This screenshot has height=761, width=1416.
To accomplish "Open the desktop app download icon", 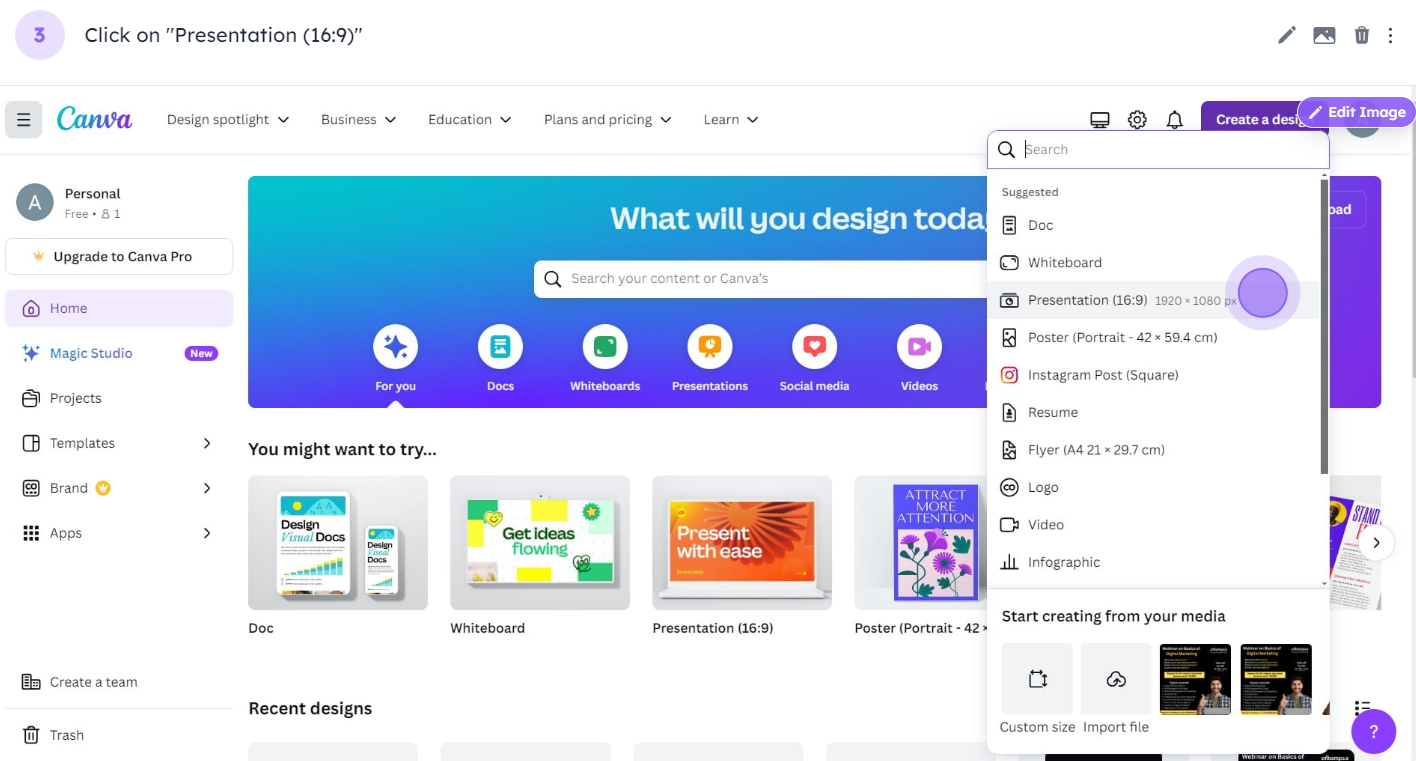I will [x=1100, y=120].
